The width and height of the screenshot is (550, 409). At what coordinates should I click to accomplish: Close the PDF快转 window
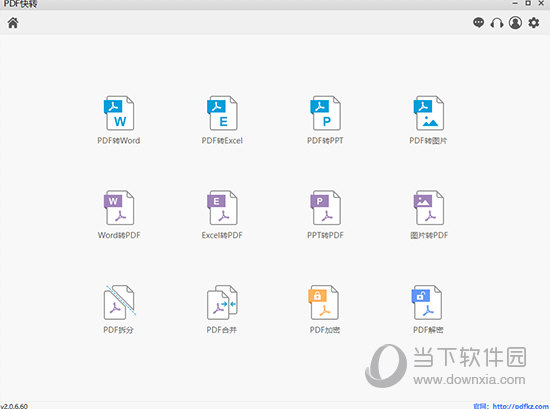(541, 3)
